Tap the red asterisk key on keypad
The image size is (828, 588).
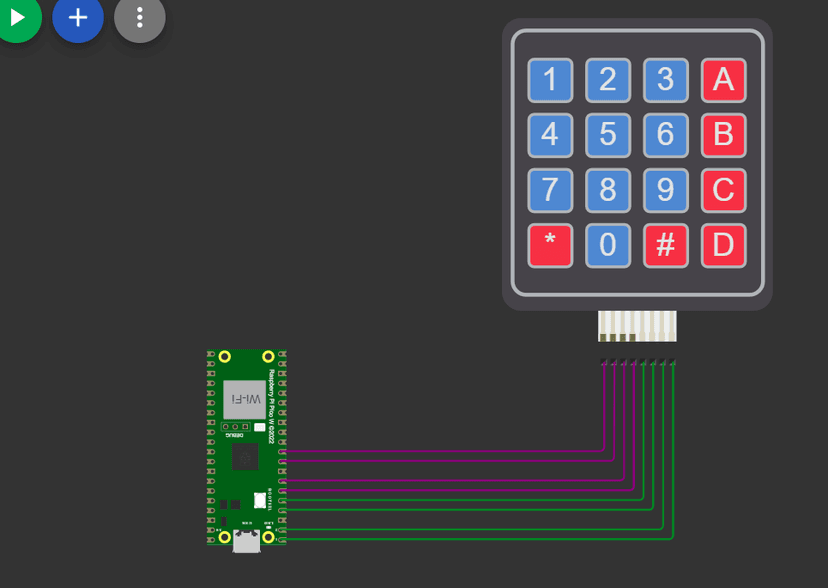click(x=550, y=245)
